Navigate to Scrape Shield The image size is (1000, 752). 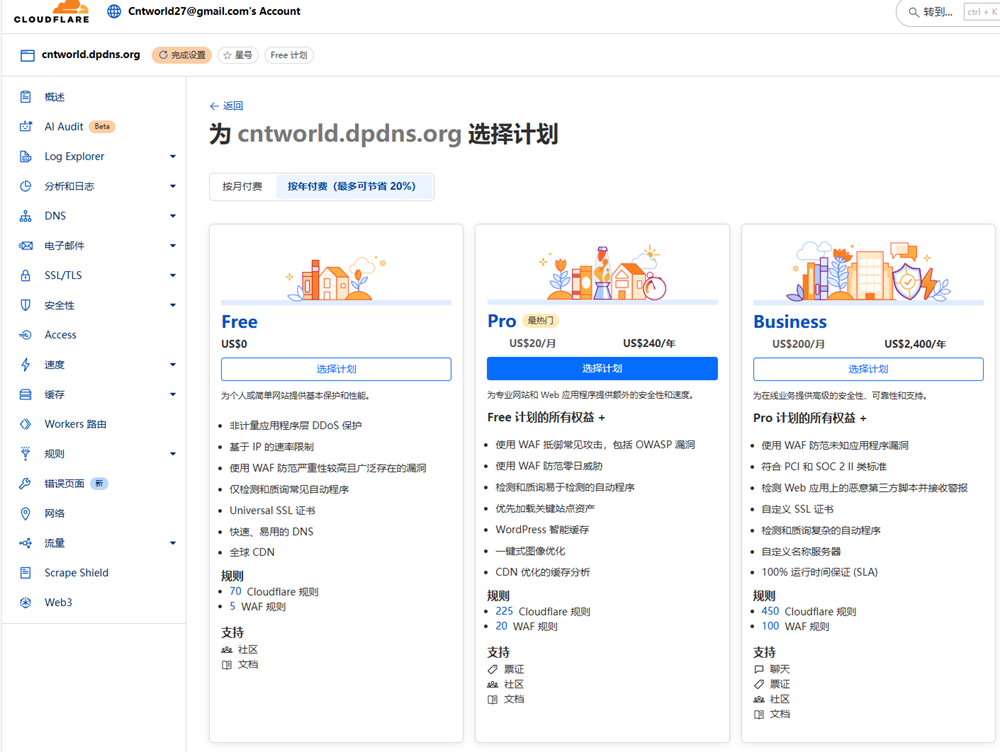tap(77, 573)
